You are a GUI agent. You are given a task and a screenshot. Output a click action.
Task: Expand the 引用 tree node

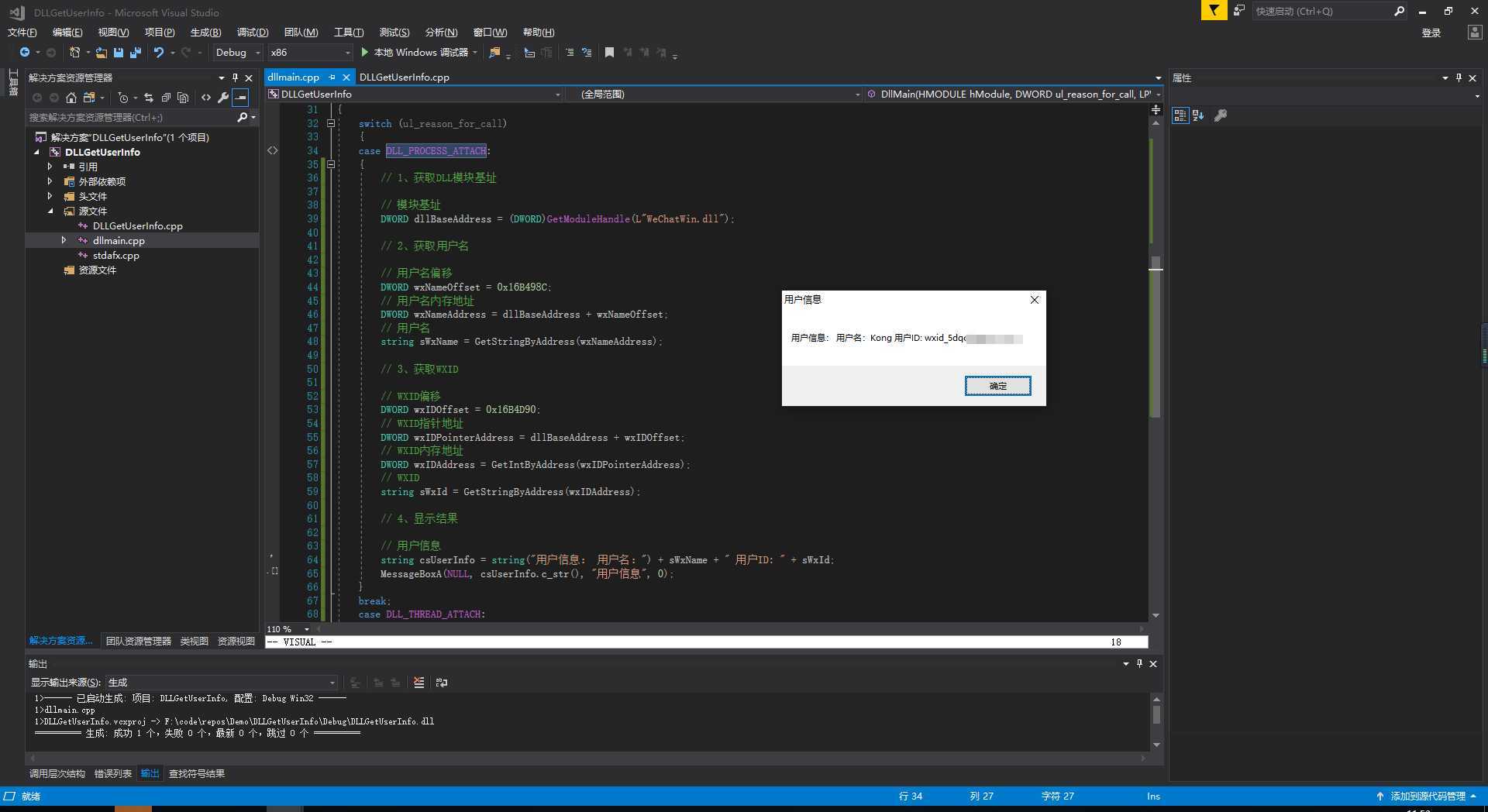(x=50, y=167)
